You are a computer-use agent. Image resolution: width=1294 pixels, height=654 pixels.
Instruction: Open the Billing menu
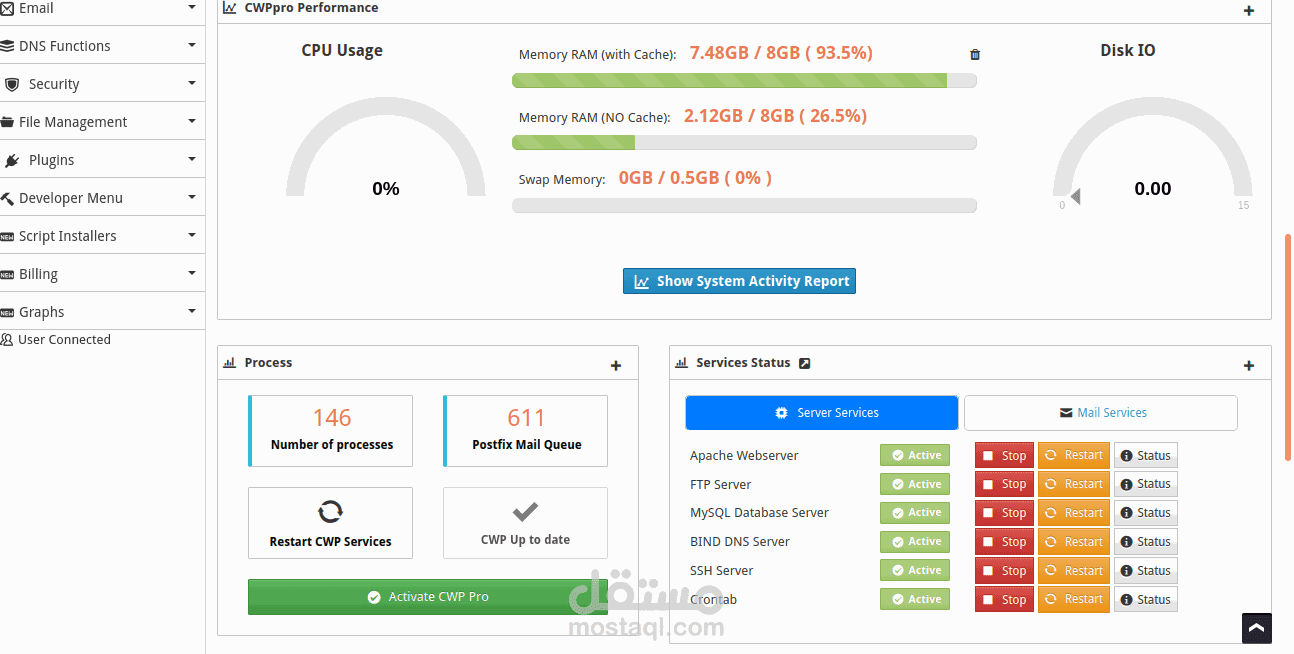102,274
